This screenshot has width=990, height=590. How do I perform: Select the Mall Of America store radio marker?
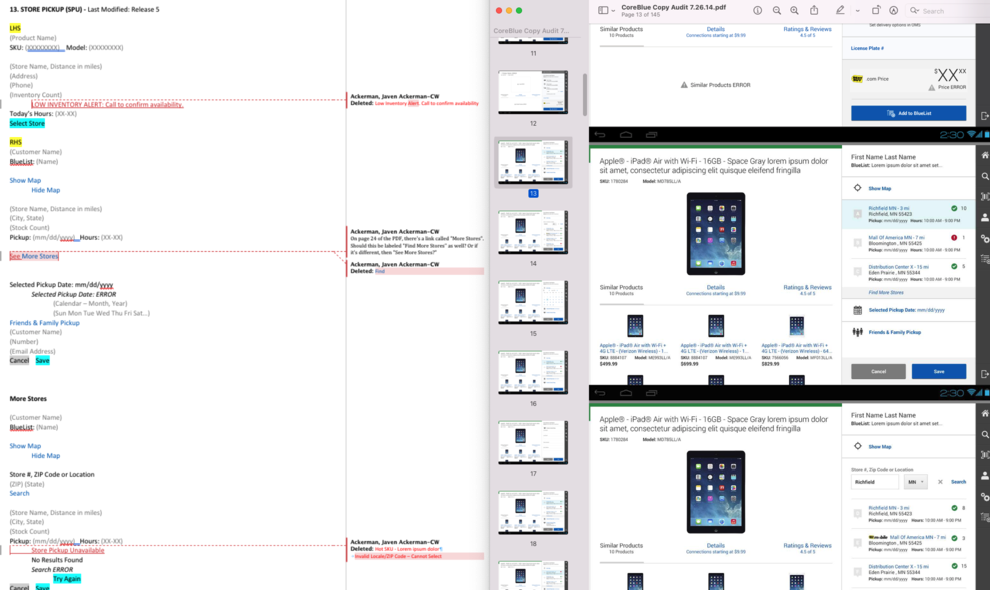(857, 242)
